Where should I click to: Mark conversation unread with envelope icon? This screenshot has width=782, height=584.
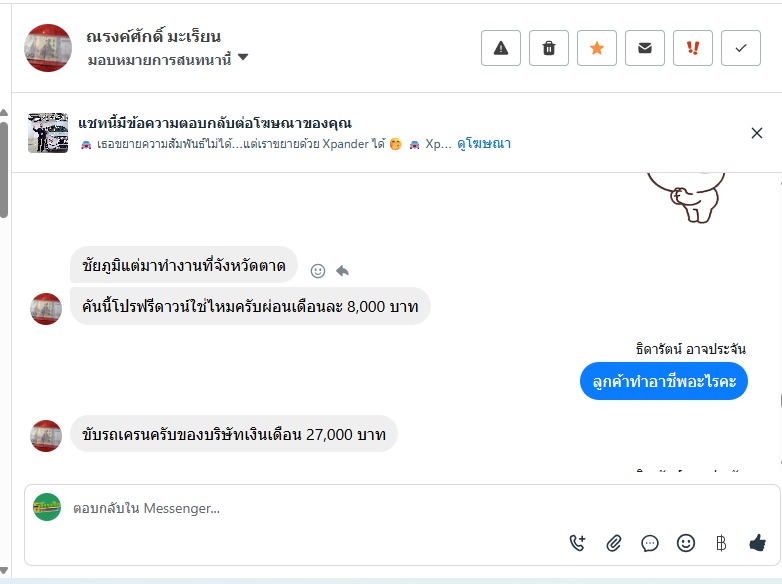[x=645, y=48]
